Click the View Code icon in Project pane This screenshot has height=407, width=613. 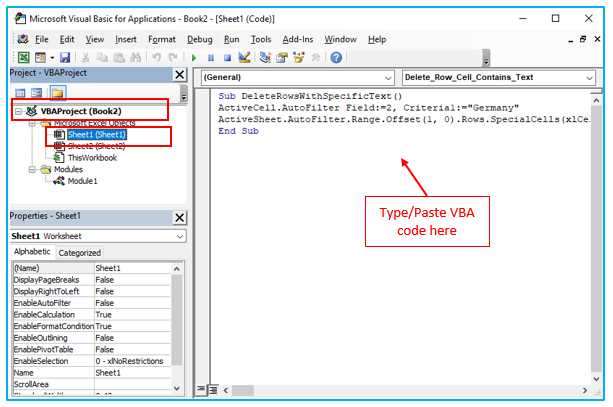click(x=20, y=93)
